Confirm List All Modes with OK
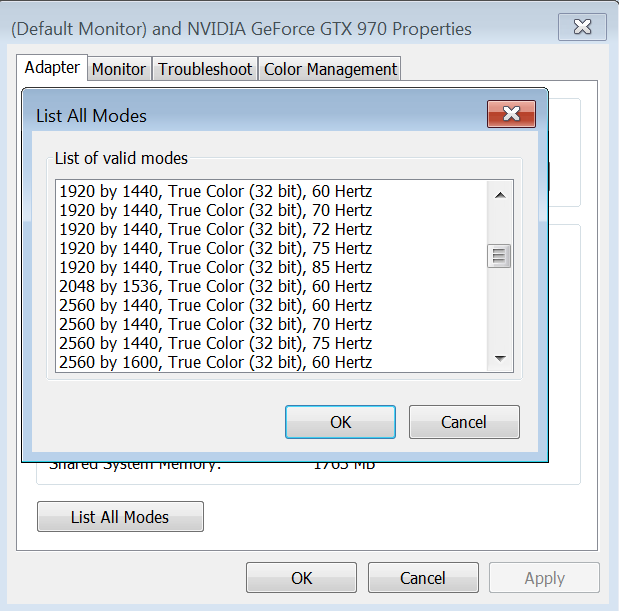The image size is (619, 611). pyautogui.click(x=340, y=422)
